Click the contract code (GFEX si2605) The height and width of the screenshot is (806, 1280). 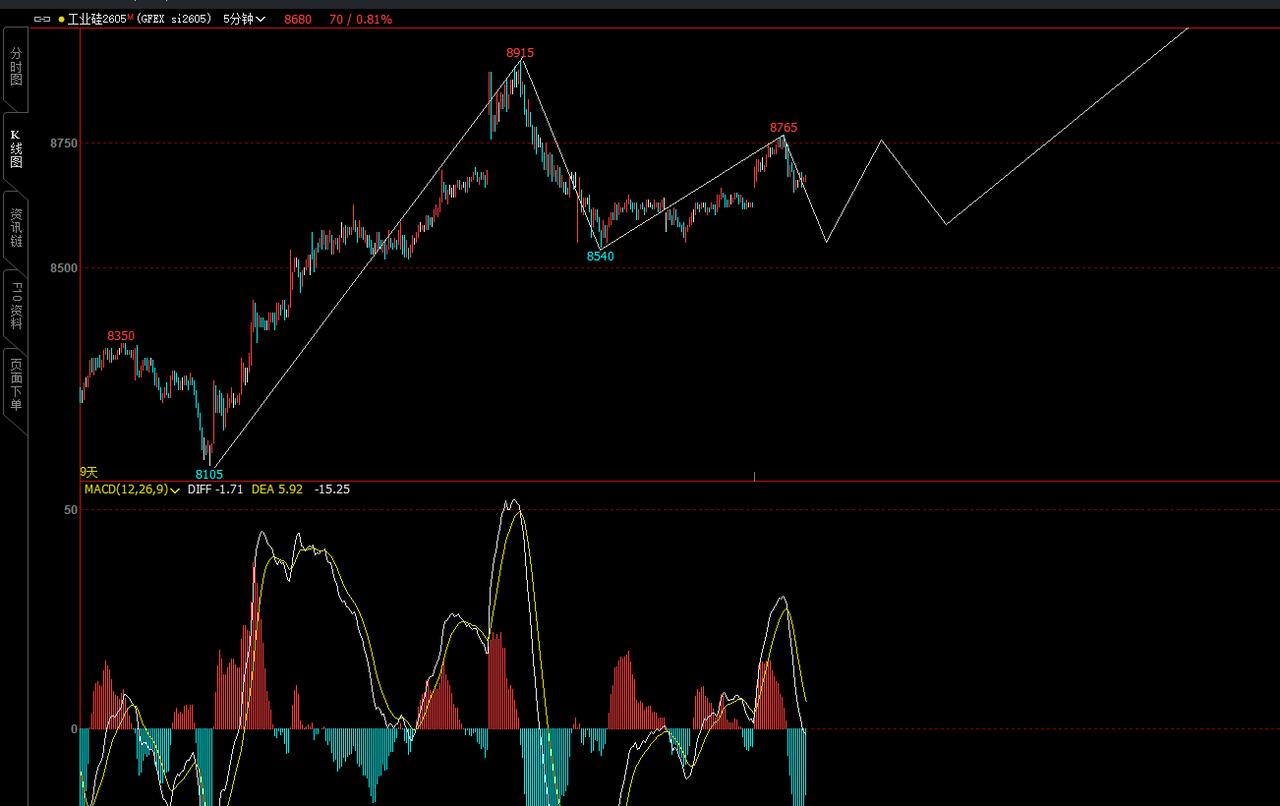click(x=174, y=19)
